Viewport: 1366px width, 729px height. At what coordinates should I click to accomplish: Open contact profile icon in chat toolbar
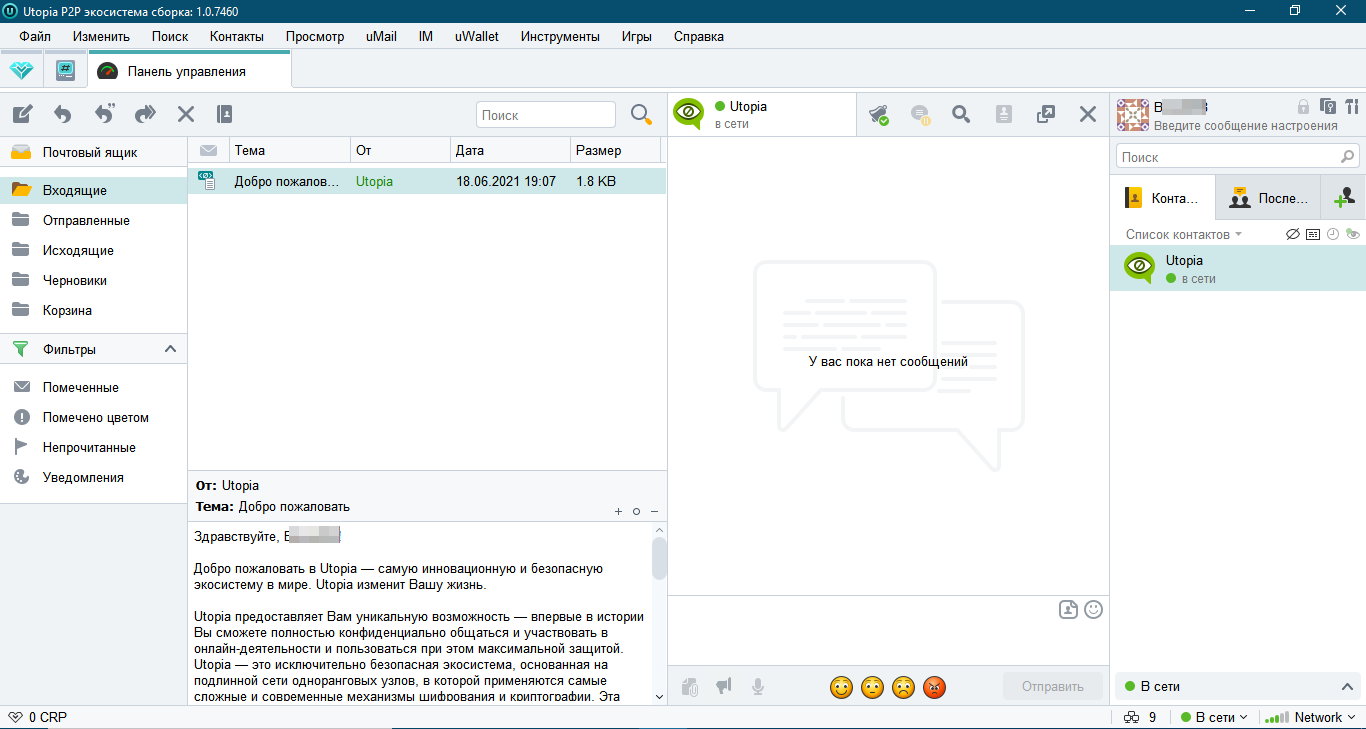pos(1004,114)
